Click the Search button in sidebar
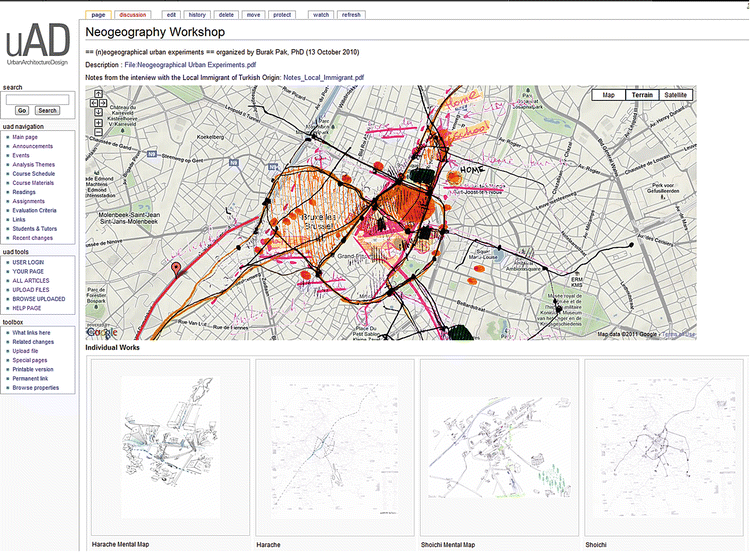Screen dimensions: 750x552 [47, 110]
